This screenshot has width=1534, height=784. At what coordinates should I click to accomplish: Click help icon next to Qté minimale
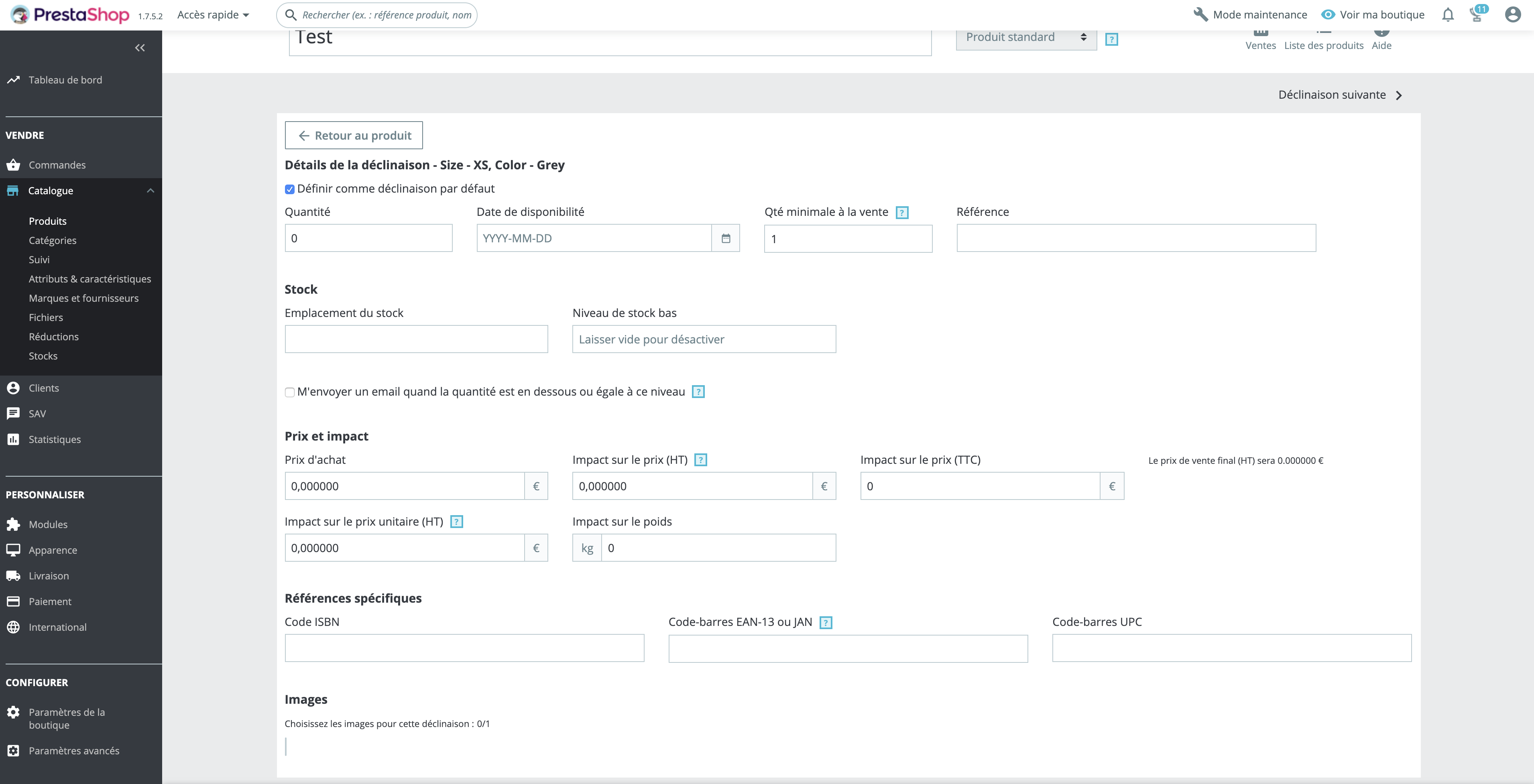(x=901, y=213)
